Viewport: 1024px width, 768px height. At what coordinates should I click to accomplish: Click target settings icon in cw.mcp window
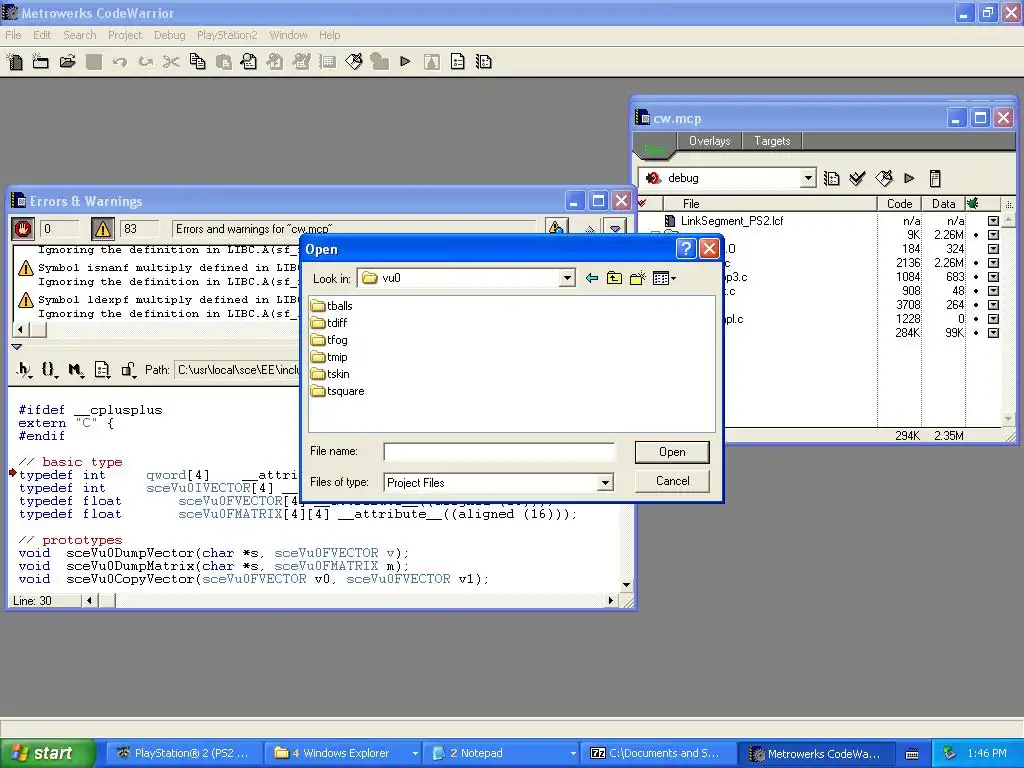831,178
